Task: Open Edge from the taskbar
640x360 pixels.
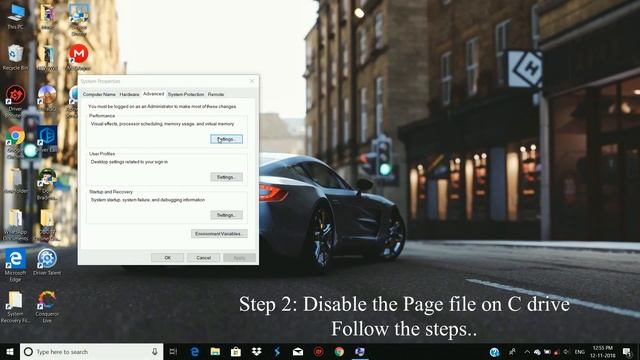Action: 195,351
